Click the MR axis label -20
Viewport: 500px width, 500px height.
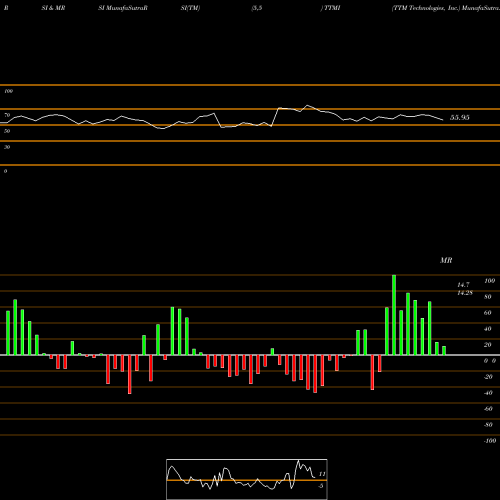pyautogui.click(x=488, y=377)
